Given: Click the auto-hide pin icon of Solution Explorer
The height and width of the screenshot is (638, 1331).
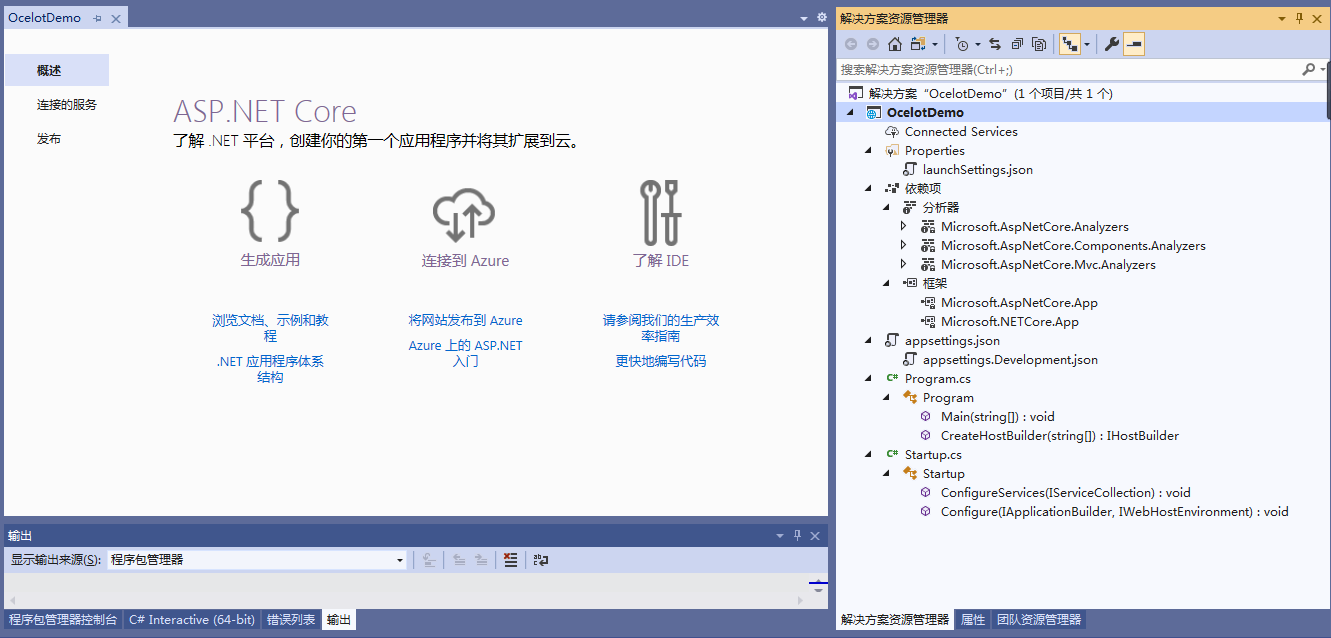Looking at the screenshot, I should [x=1300, y=18].
